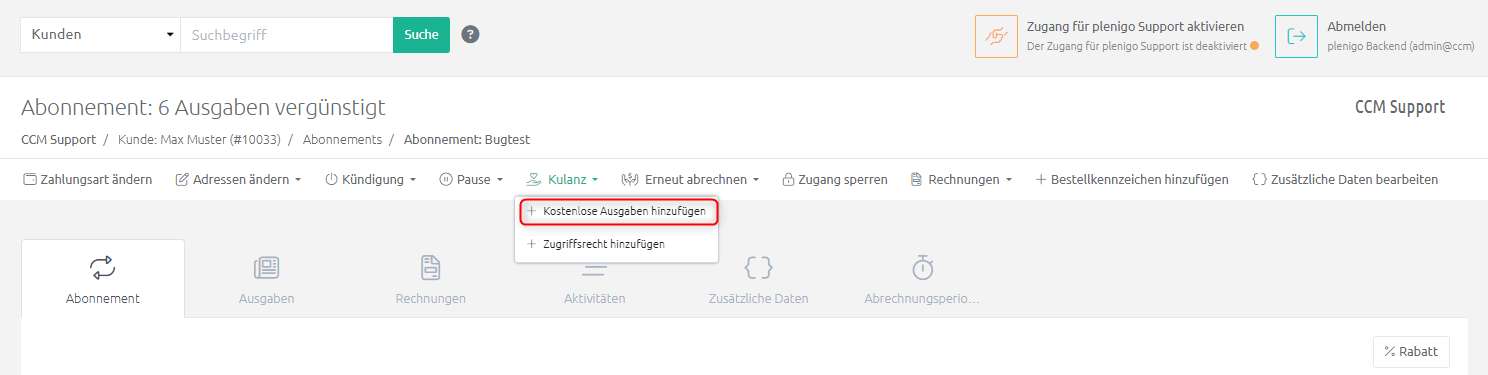Click the help question mark icon
Screen dimensions: 1488x375
470,34
